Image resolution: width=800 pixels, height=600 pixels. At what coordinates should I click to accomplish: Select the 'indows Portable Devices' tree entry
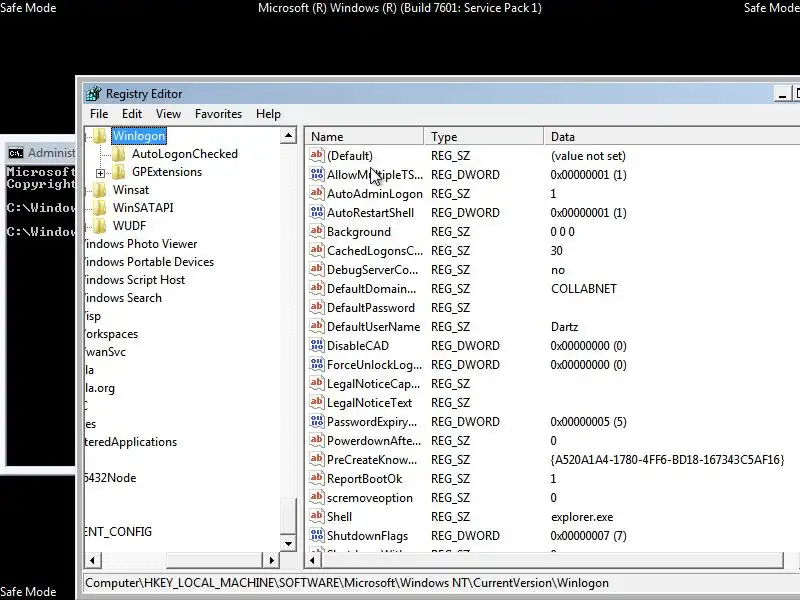tap(149, 262)
